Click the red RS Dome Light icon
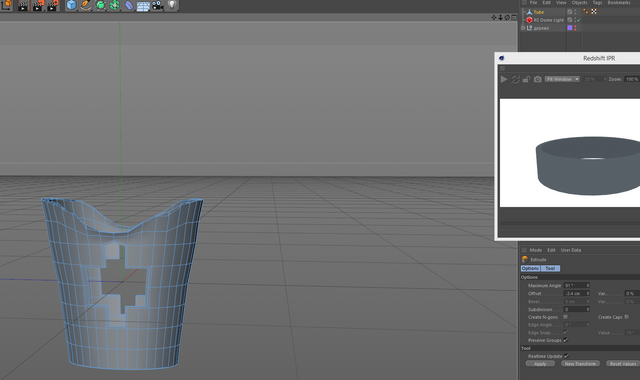The height and width of the screenshot is (380, 640). coord(529,20)
